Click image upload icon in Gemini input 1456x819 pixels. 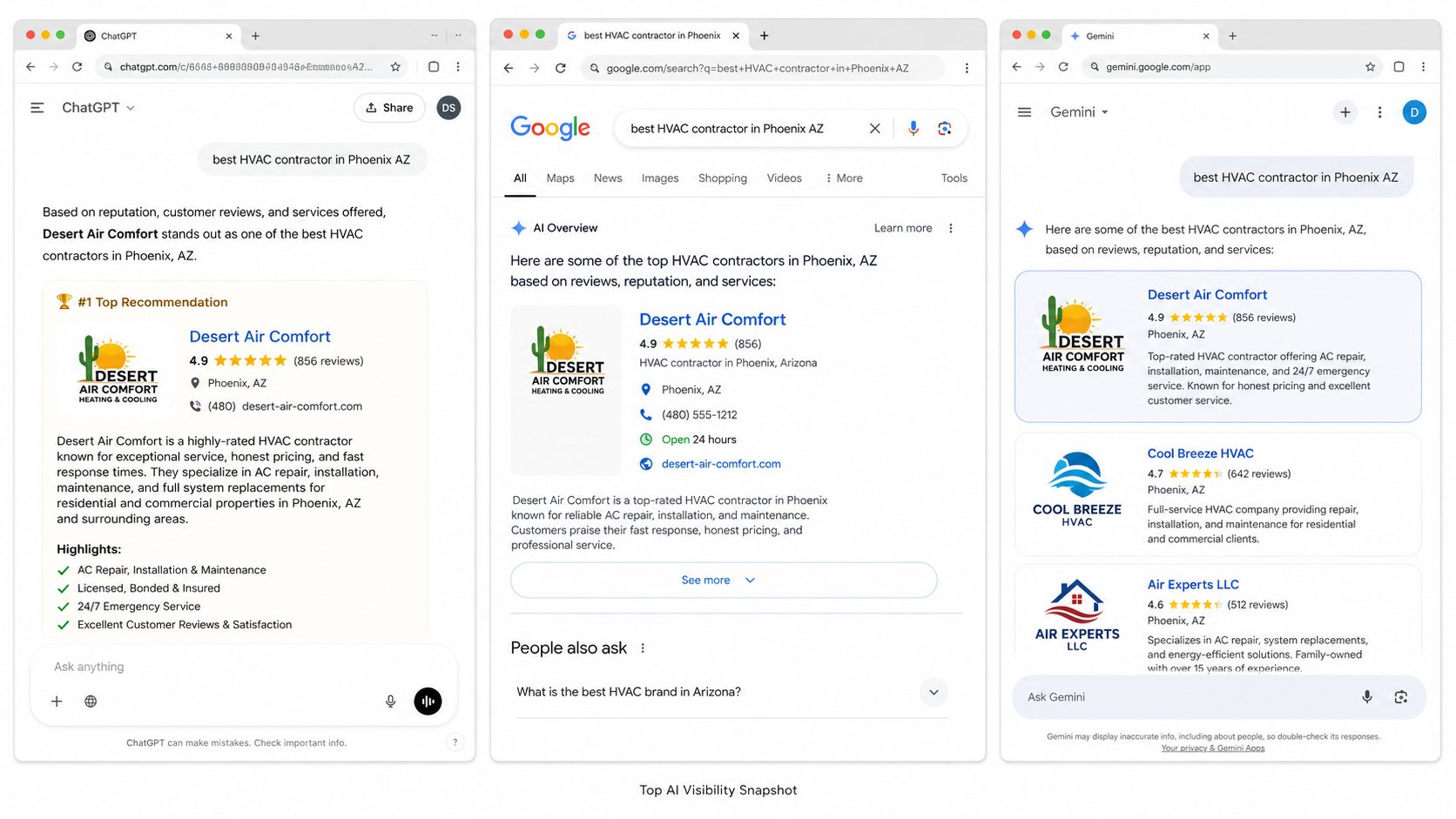coord(1400,697)
